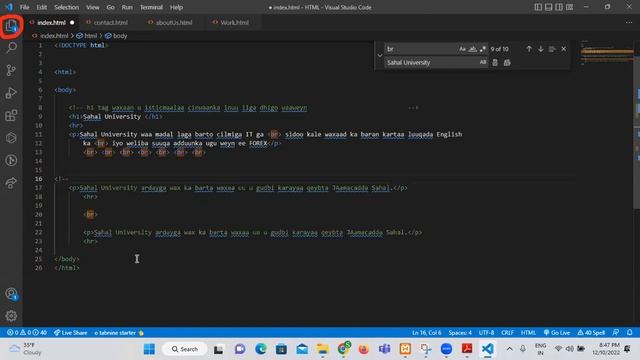Open Windows Start menu

coord(149,349)
